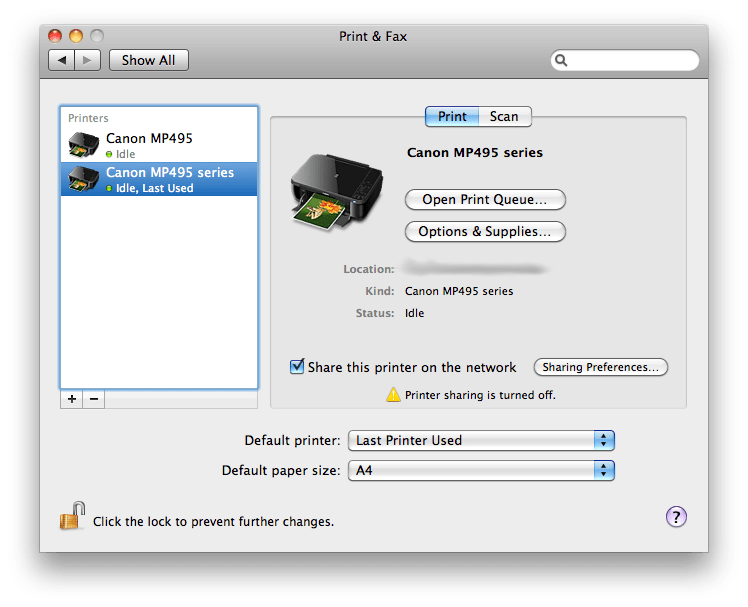The width and height of the screenshot is (748, 607).
Task: Click 'Idle, Last Used' status text
Action: click(155, 188)
